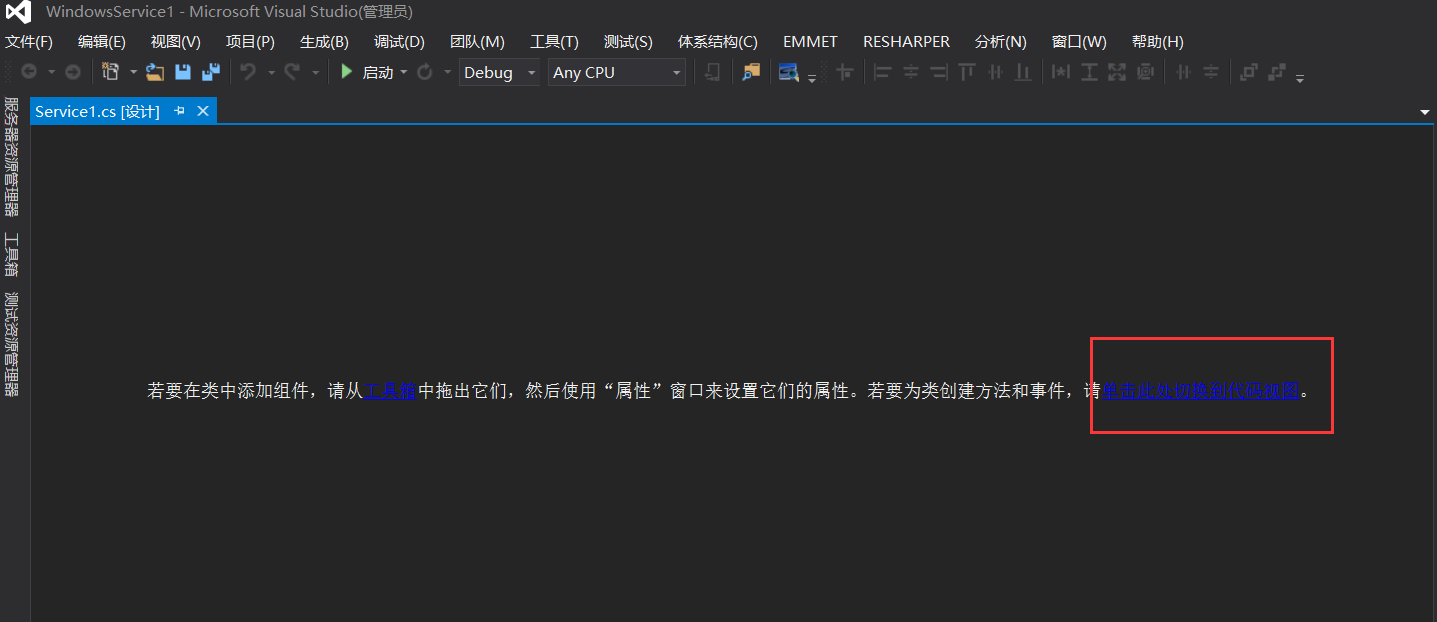Image resolution: width=1437 pixels, height=622 pixels.
Task: Click the Find in Files folder icon
Action: pyautogui.click(x=751, y=72)
